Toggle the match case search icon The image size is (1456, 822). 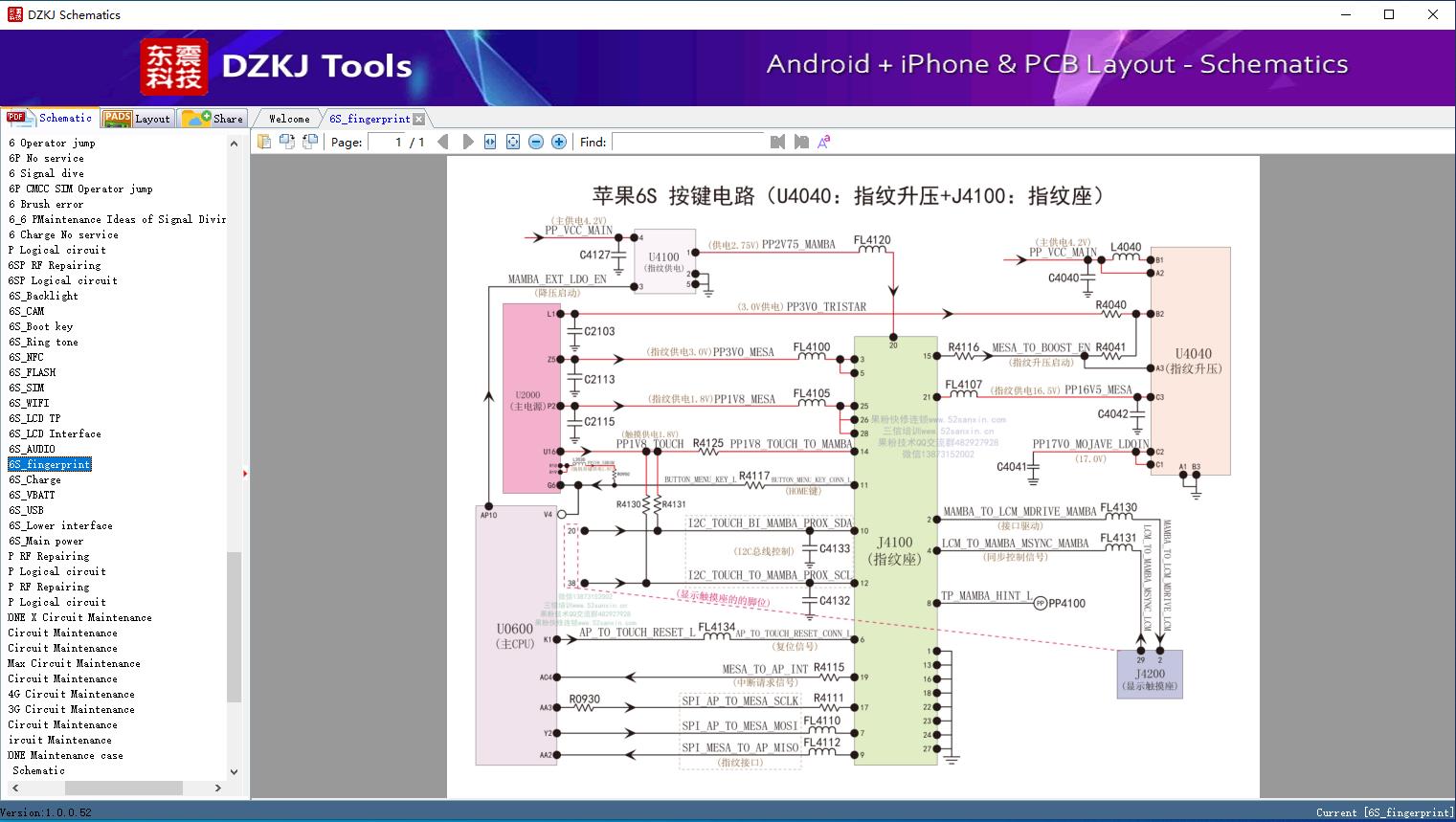point(823,142)
